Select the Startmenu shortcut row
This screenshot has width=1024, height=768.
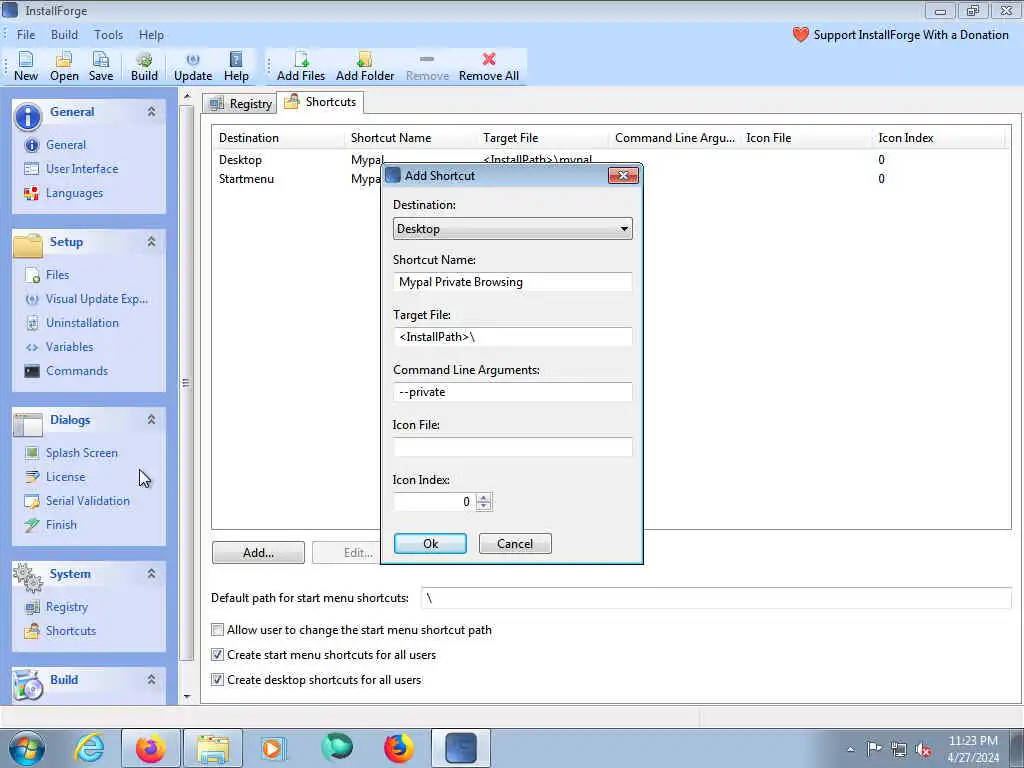[x=611, y=179]
